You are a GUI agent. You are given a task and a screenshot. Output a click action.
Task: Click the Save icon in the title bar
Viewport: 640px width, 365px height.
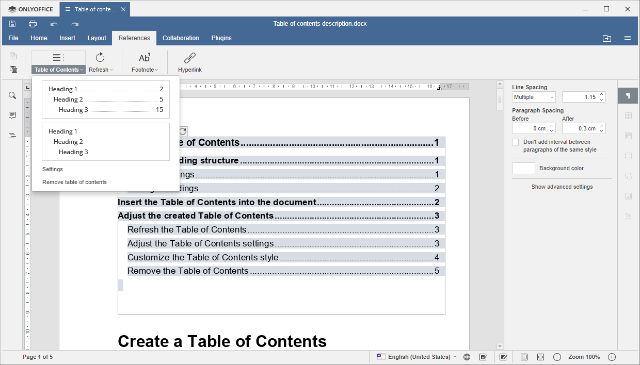point(12,24)
